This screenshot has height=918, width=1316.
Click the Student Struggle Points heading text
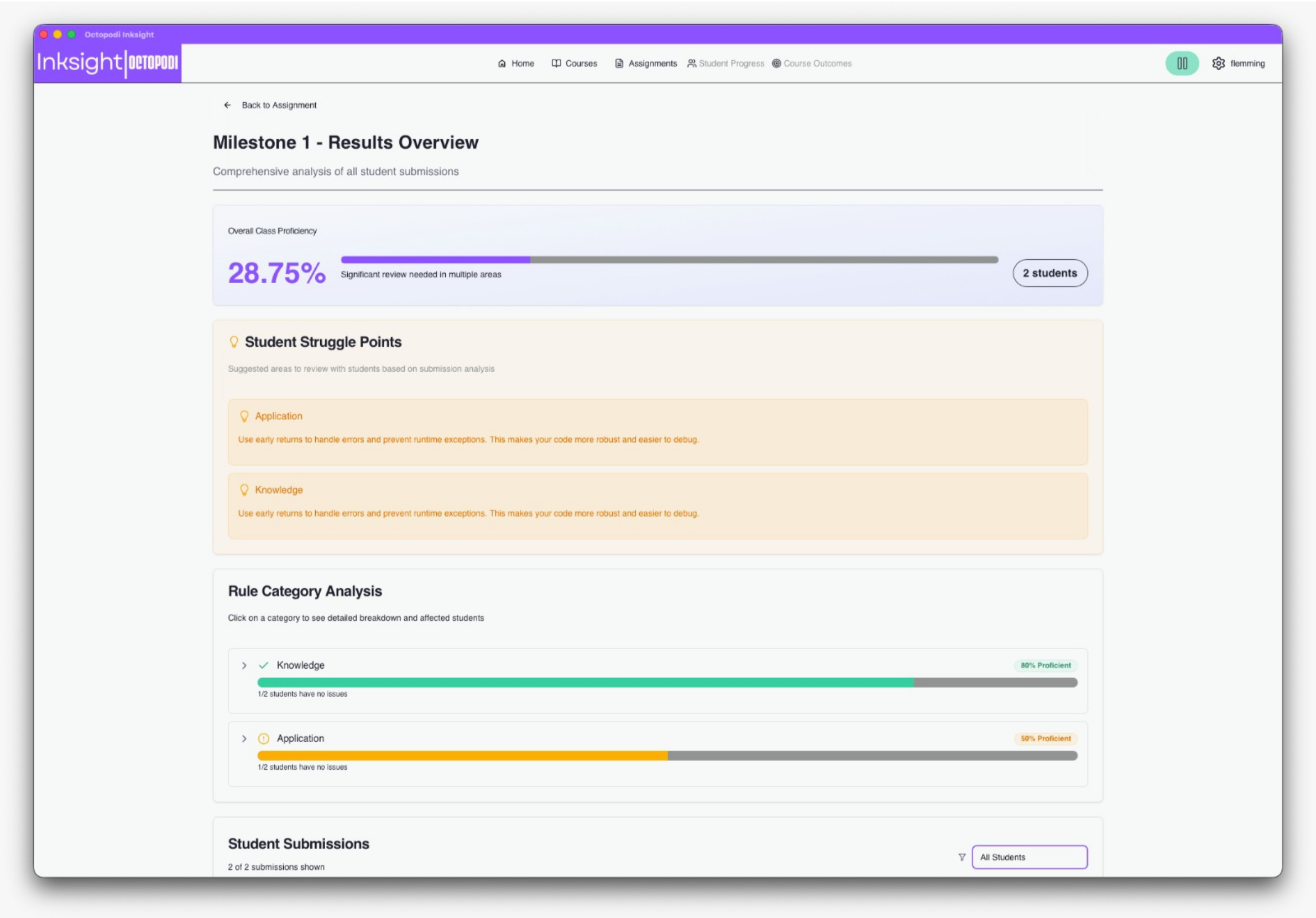pos(323,342)
